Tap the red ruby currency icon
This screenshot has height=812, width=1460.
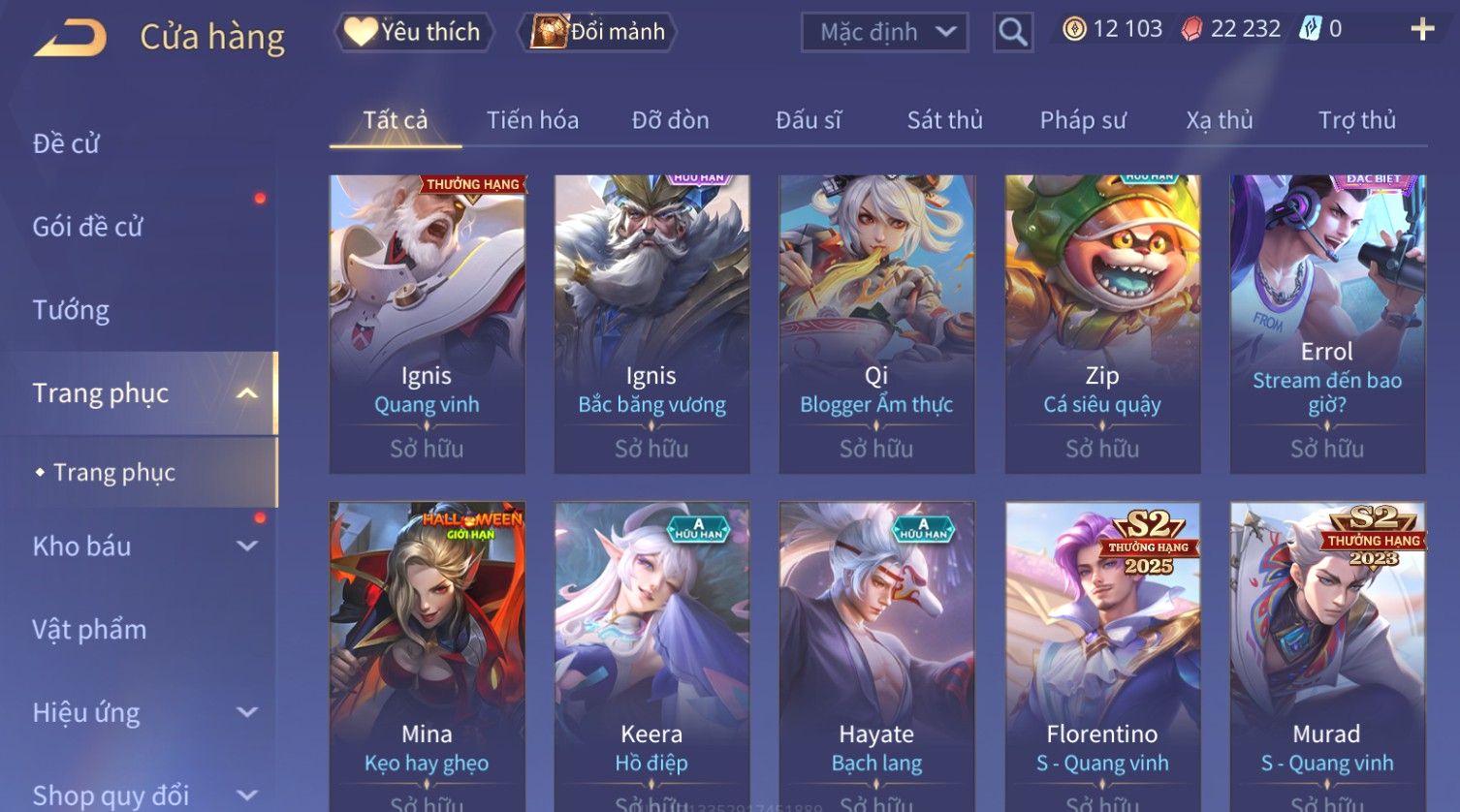[x=1191, y=29]
